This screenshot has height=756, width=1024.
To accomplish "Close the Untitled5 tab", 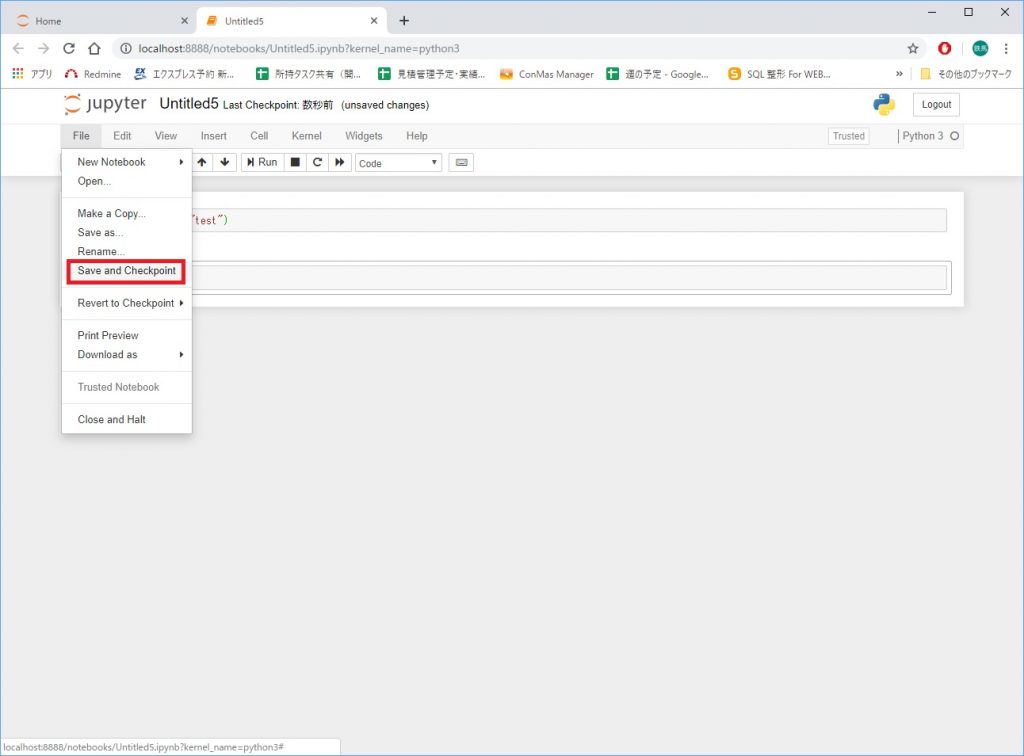I will point(374,21).
